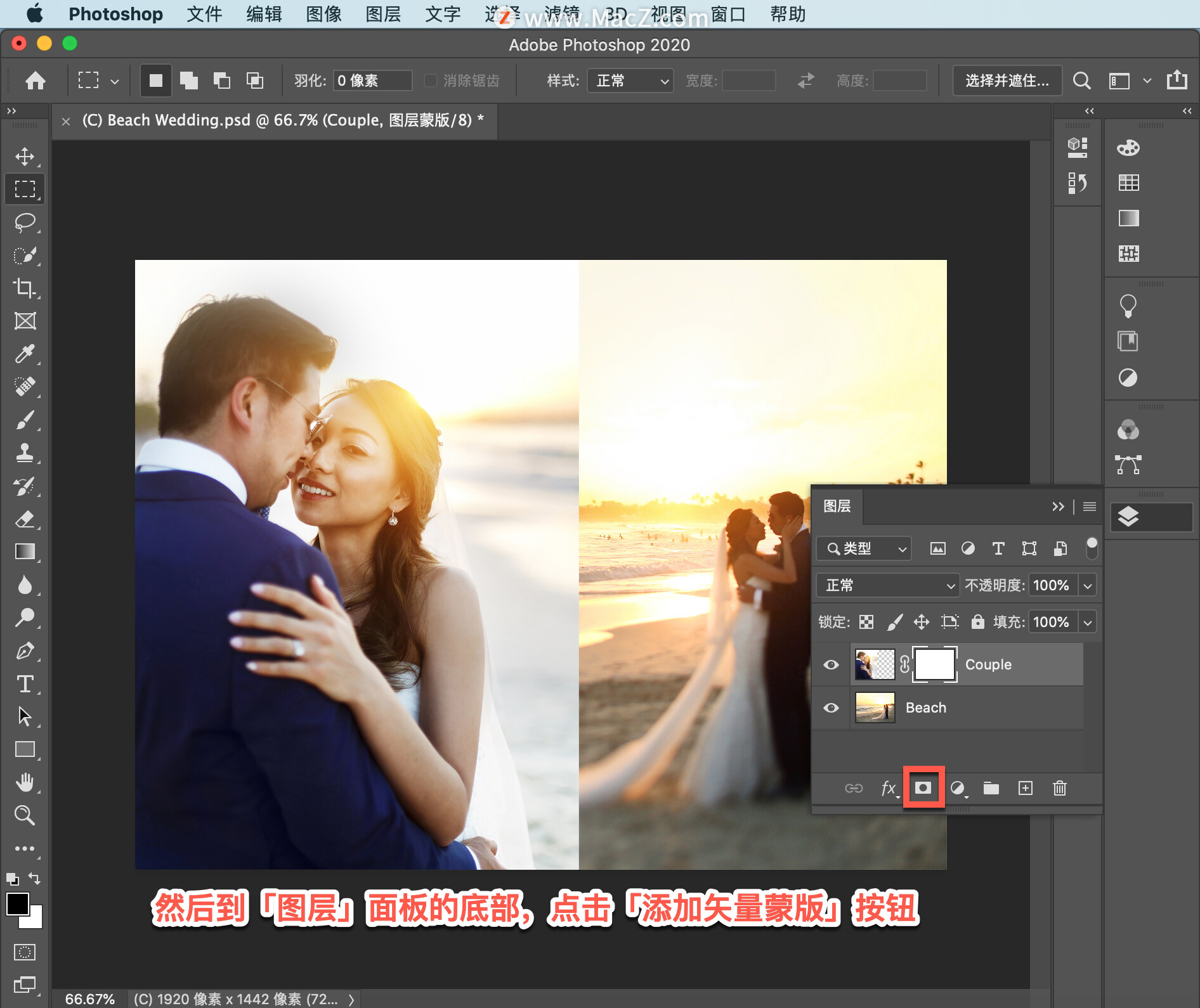Open the 窗口 menu
Screen dimensions: 1200x1008
coord(727,14)
